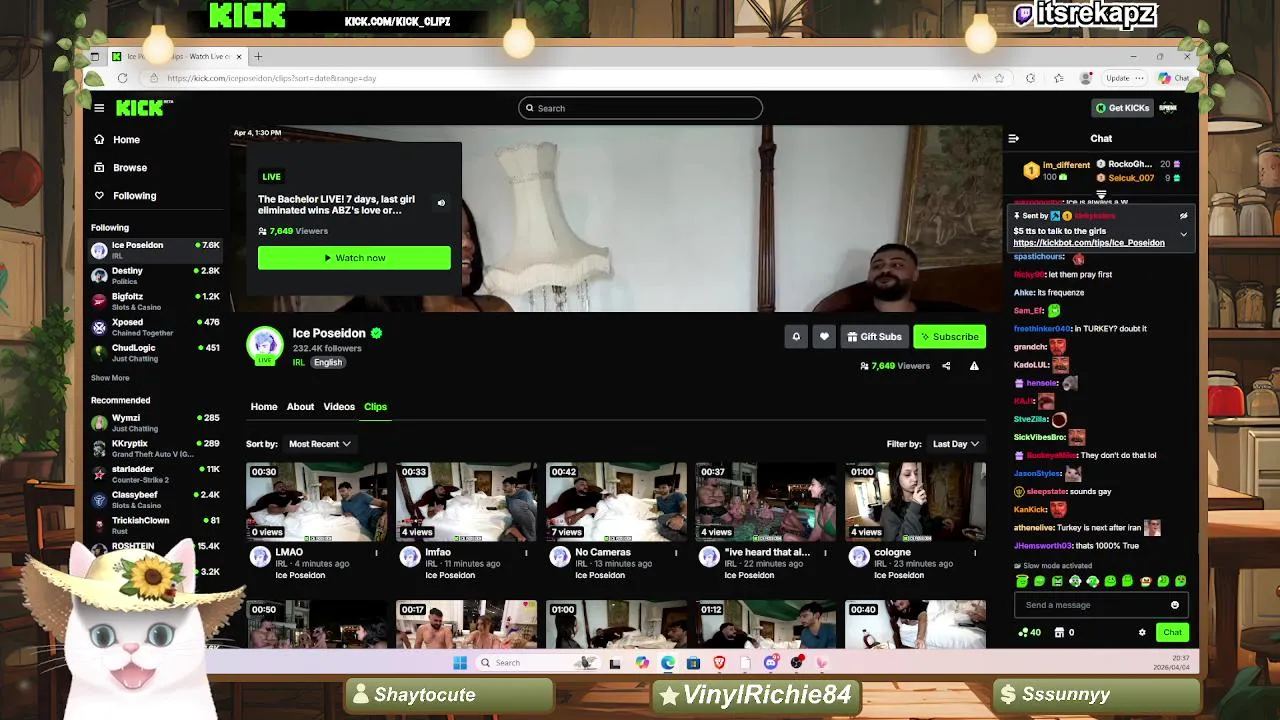The image size is (1280, 720).
Task: Open Classybeef recommended channel
Action: coord(155,500)
